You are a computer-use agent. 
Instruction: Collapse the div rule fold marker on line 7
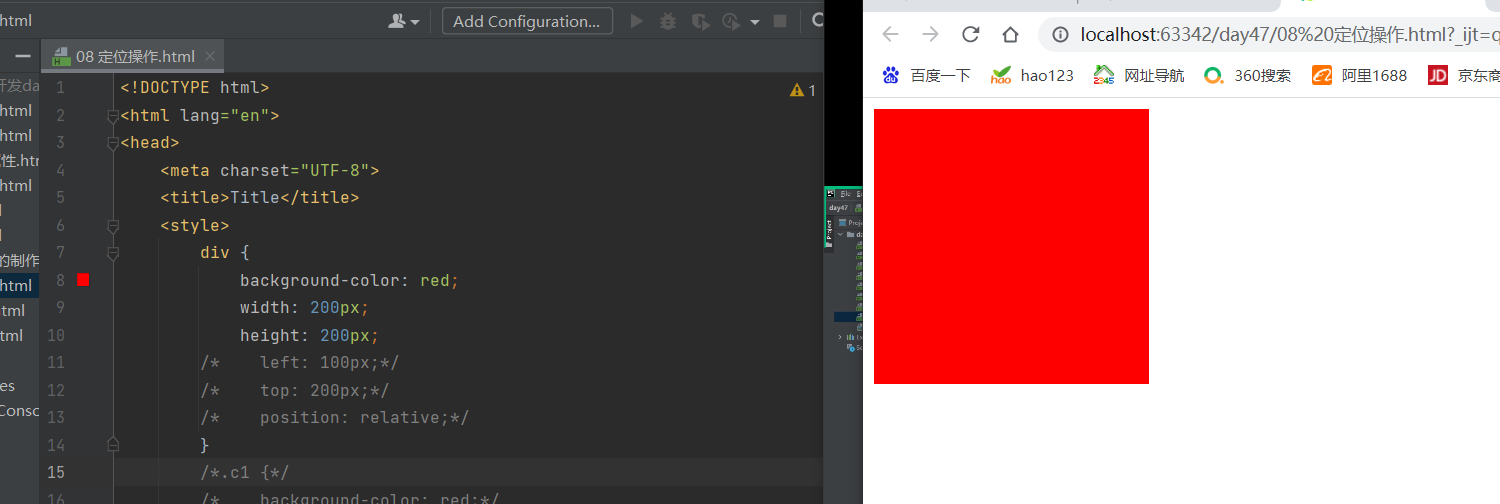tap(113, 253)
